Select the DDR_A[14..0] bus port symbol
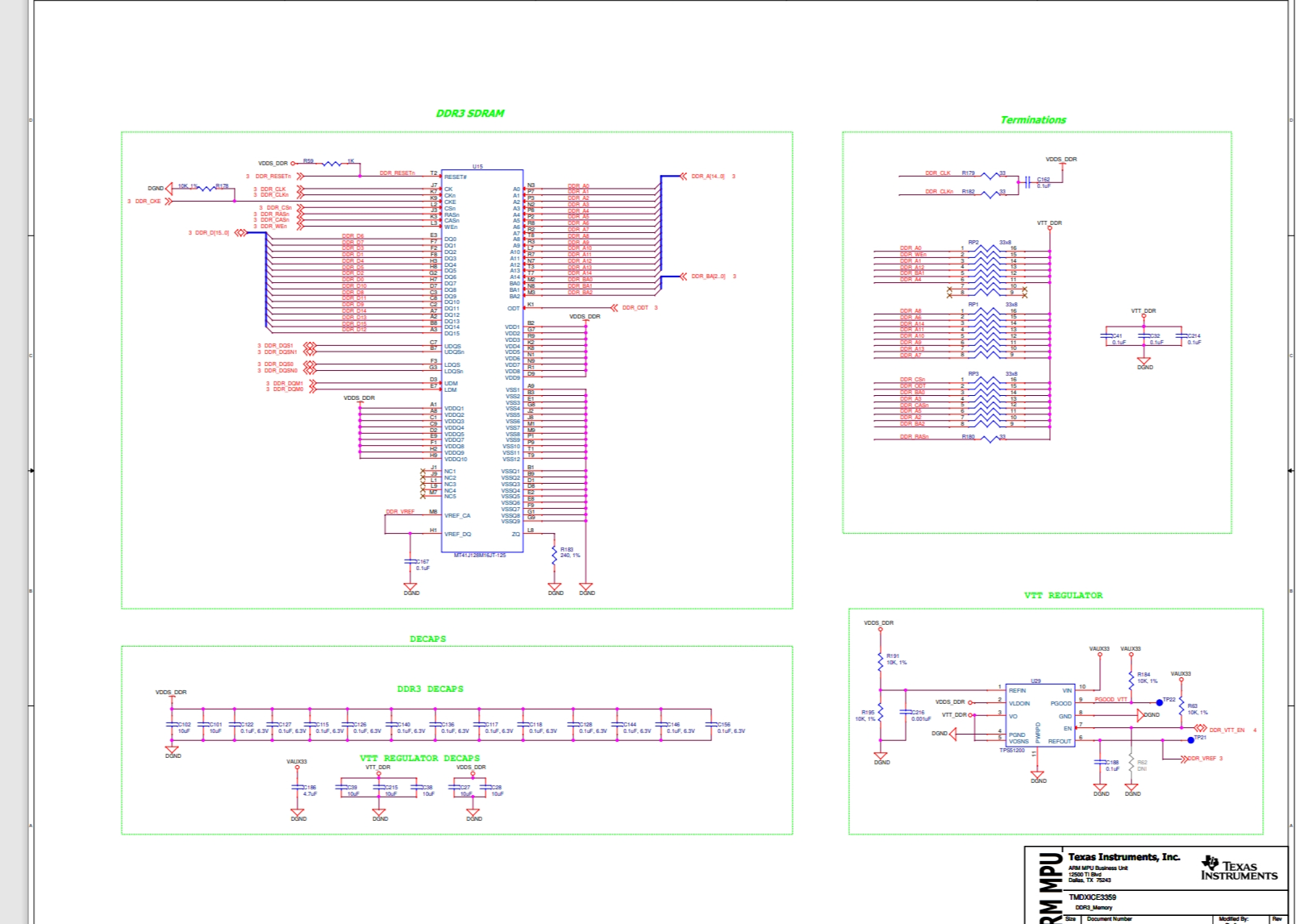 (683, 176)
